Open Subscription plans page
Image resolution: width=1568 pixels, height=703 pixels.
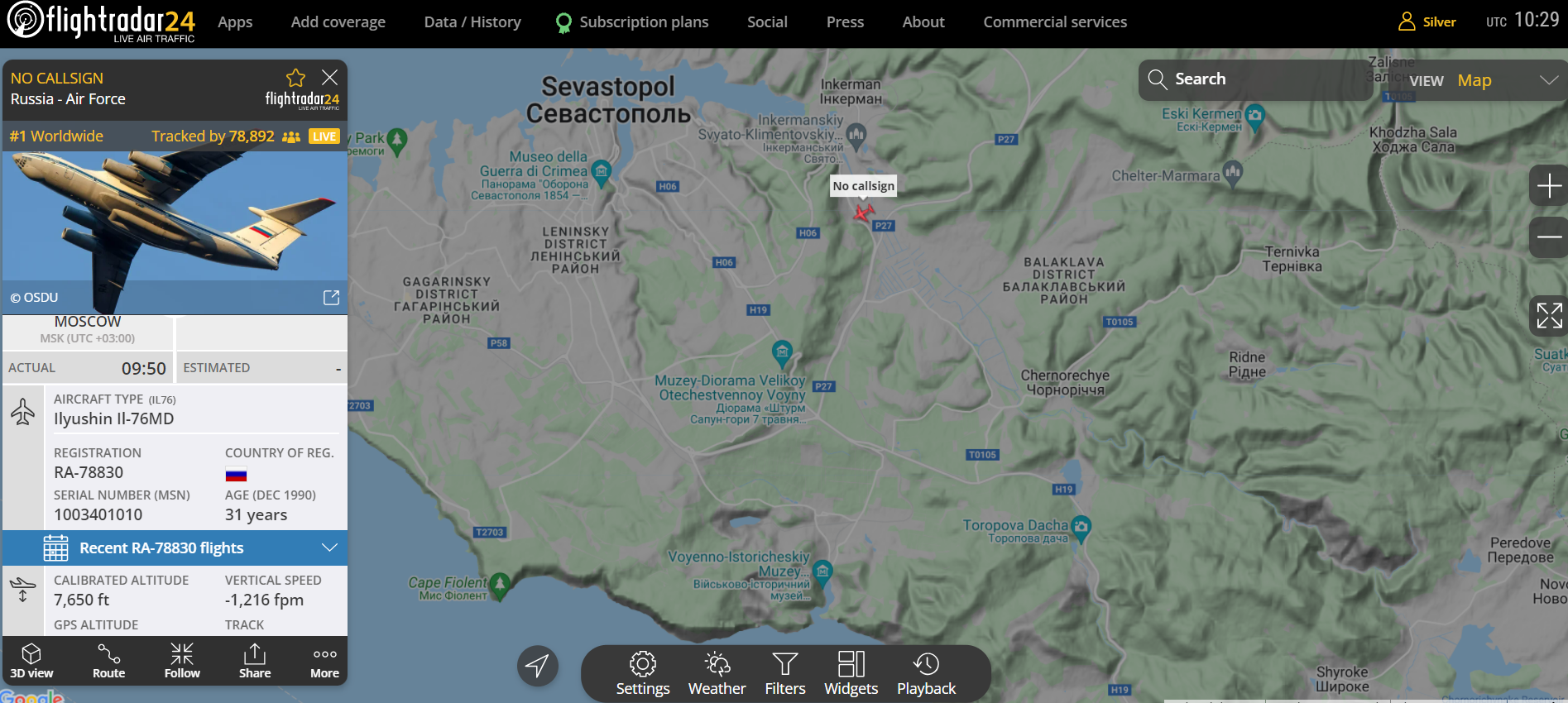point(633,22)
